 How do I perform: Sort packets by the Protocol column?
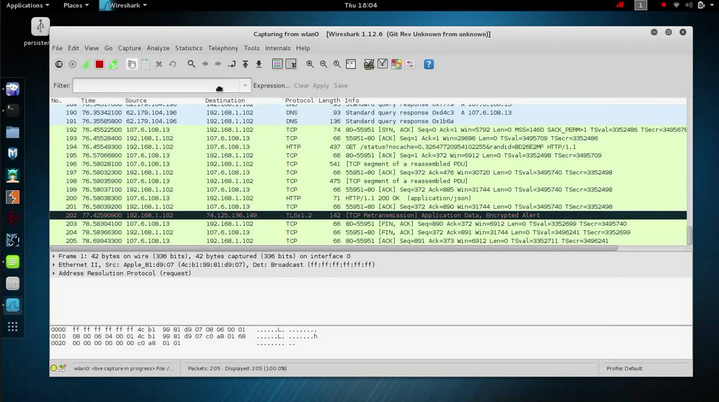[299, 100]
